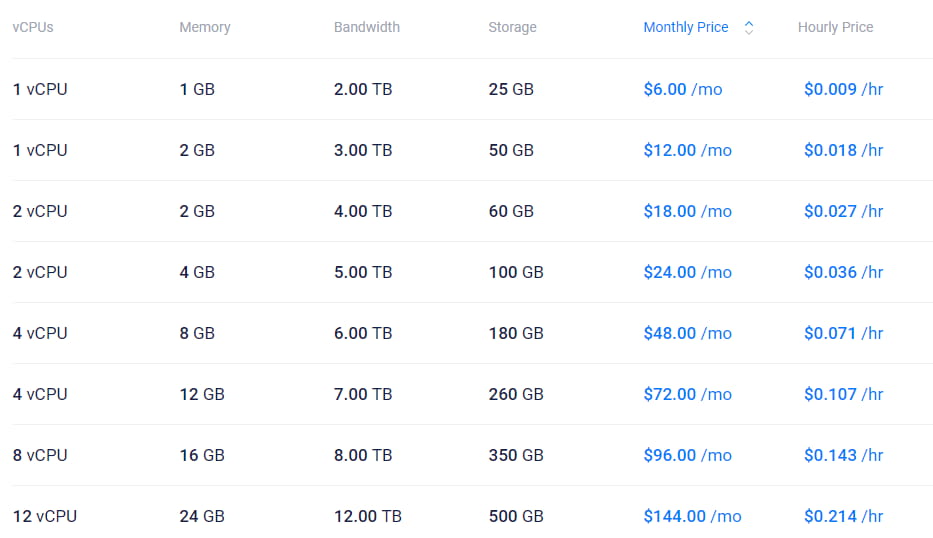
Task: Click the Storage column header
Action: [512, 28]
